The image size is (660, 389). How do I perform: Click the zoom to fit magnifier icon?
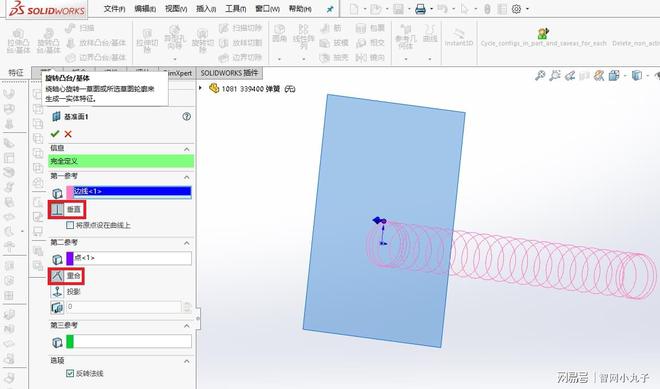[540, 75]
